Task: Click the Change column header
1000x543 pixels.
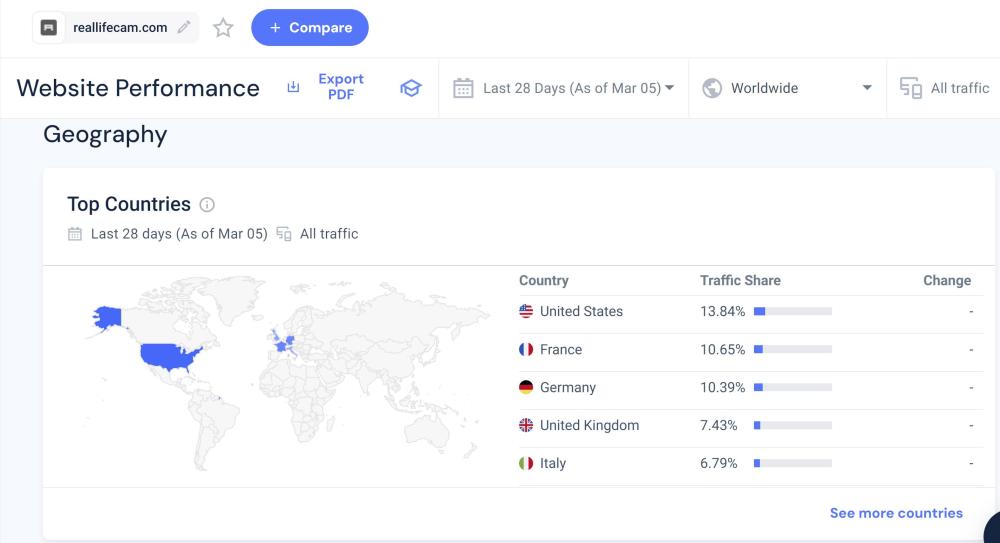Action: click(x=946, y=280)
